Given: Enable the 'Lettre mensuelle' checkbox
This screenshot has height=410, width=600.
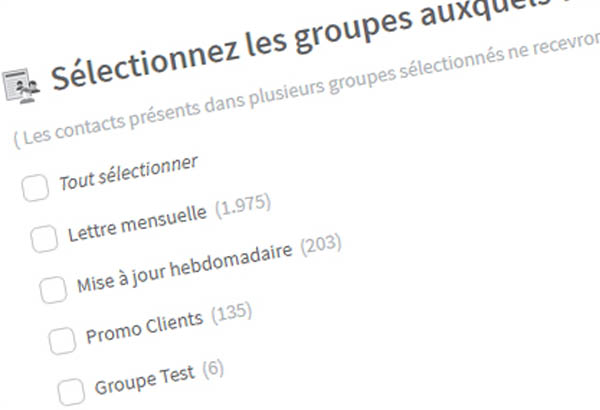Looking at the screenshot, I should point(44,239).
